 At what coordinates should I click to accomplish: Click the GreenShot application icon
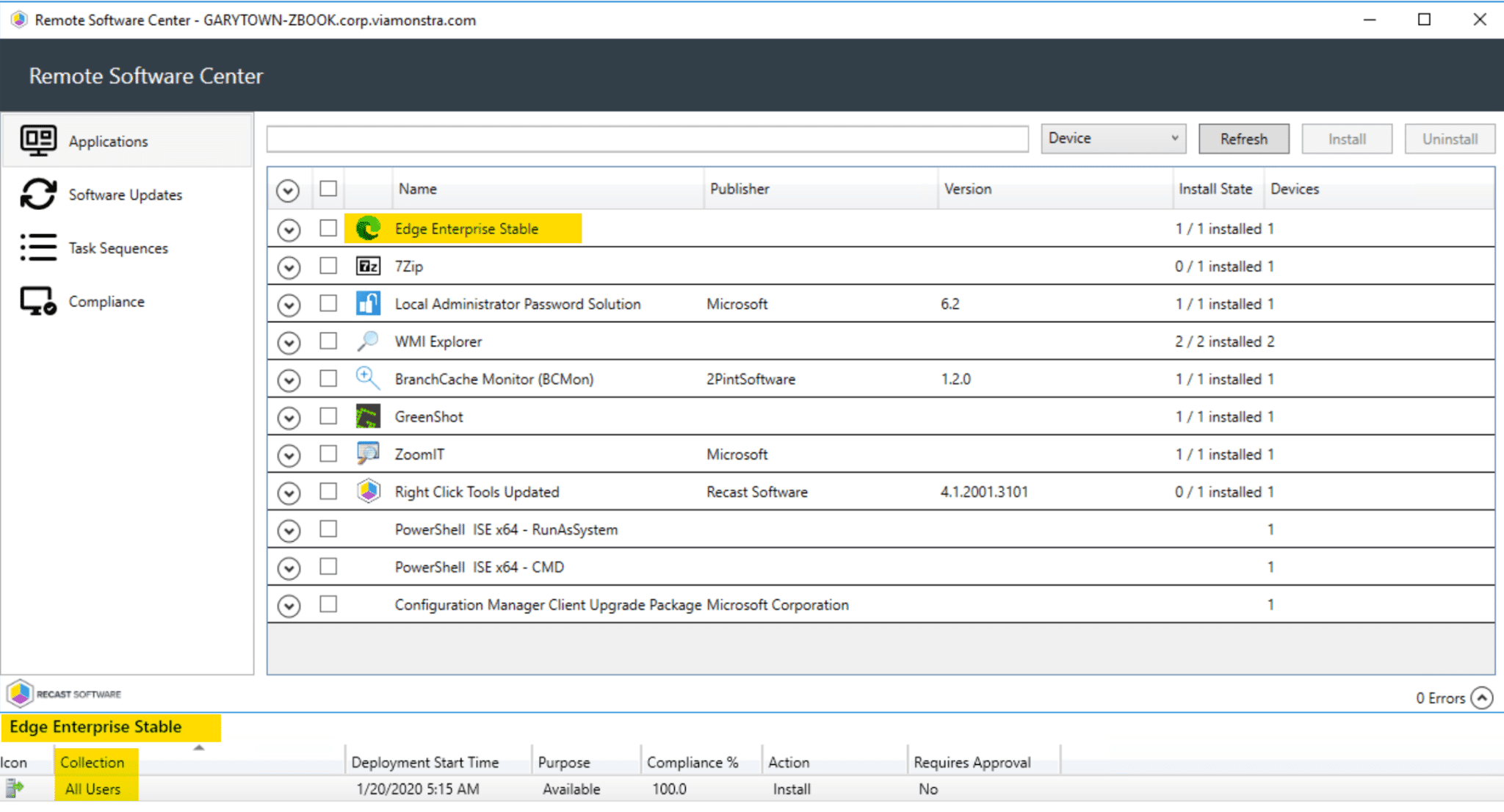point(368,417)
